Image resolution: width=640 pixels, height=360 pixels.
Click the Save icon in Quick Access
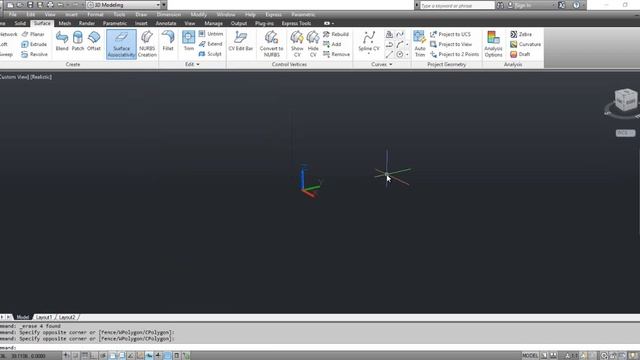[30, 5]
